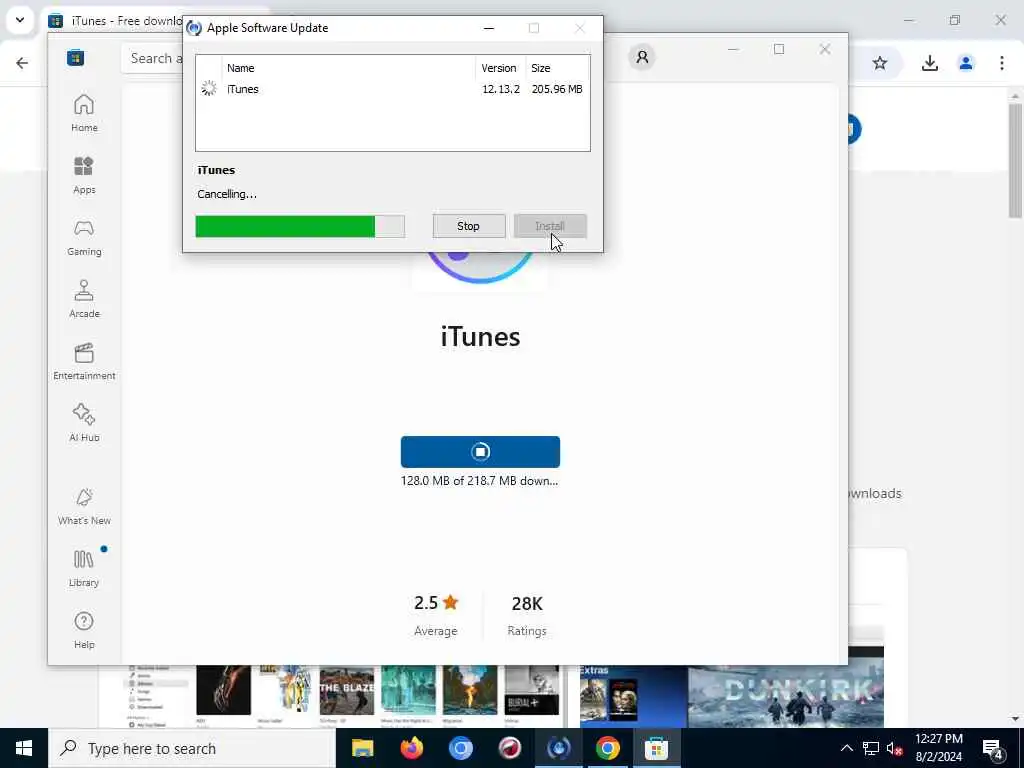The width and height of the screenshot is (1024, 768).
Task: Click the update progress bar
Action: click(x=300, y=227)
